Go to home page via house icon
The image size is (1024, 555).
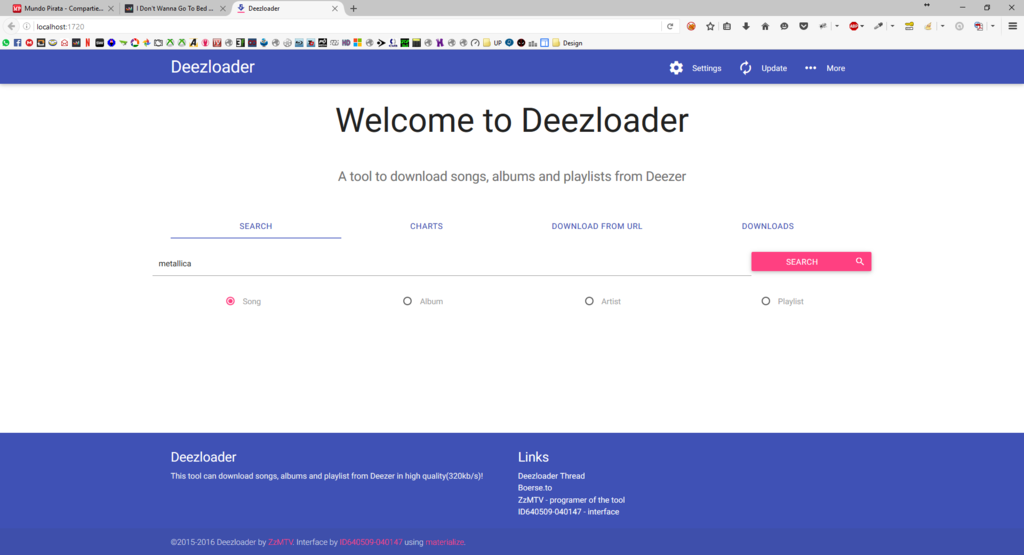765,26
